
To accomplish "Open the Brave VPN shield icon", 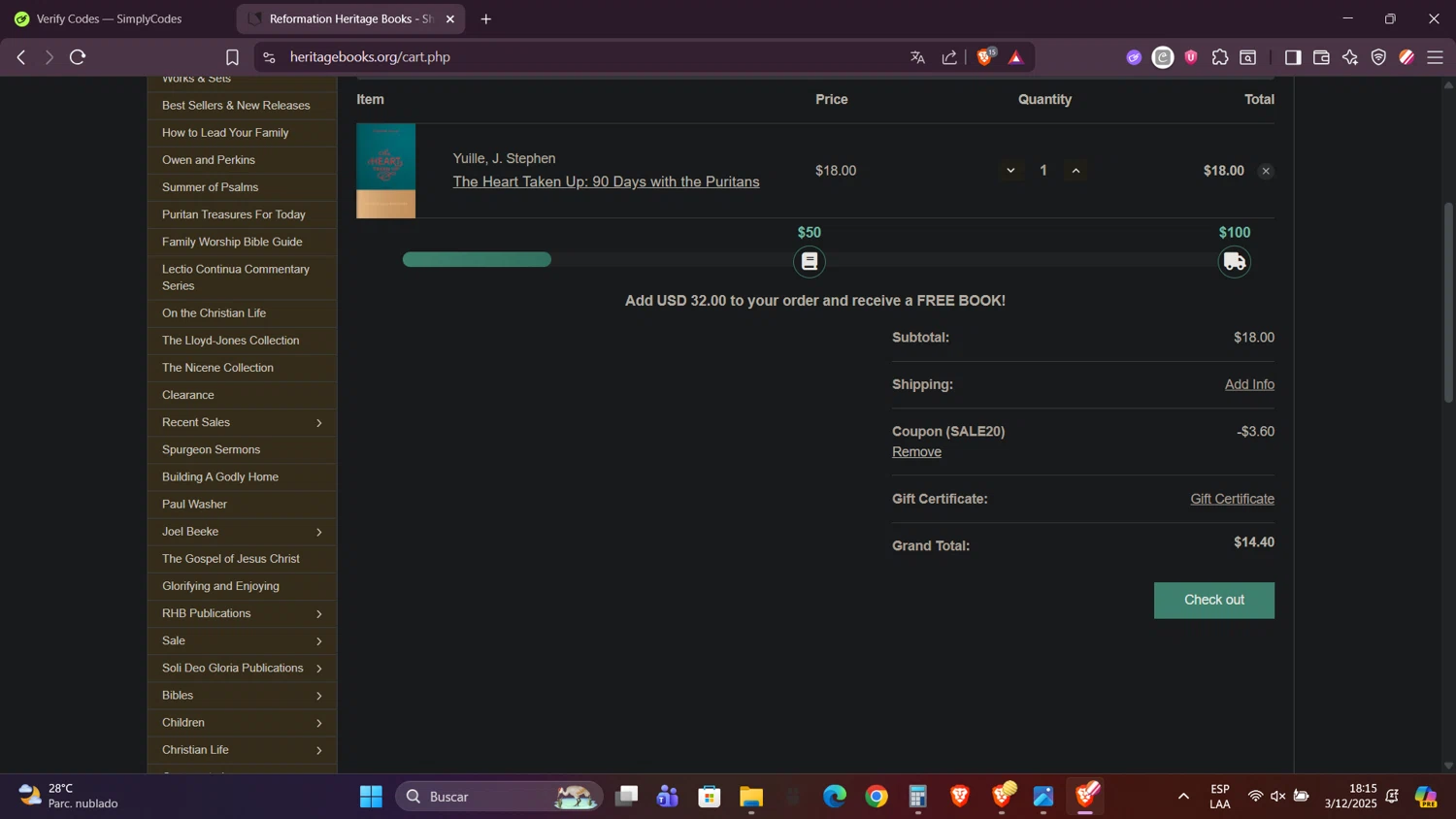I will point(1378,57).
